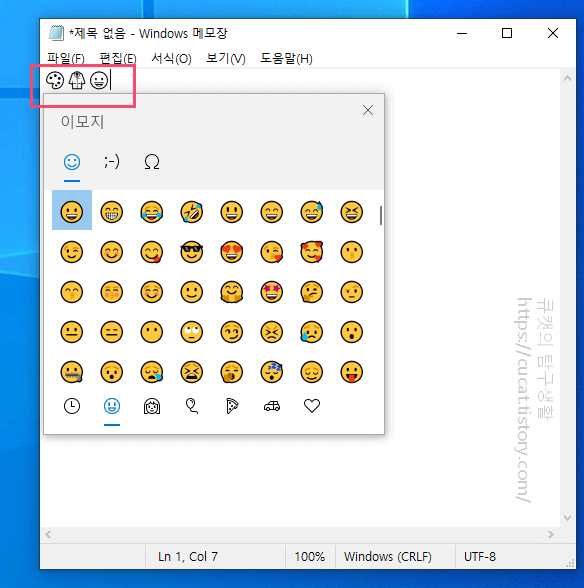Minimize the Notepad window
The image size is (584, 588).
click(x=462, y=33)
